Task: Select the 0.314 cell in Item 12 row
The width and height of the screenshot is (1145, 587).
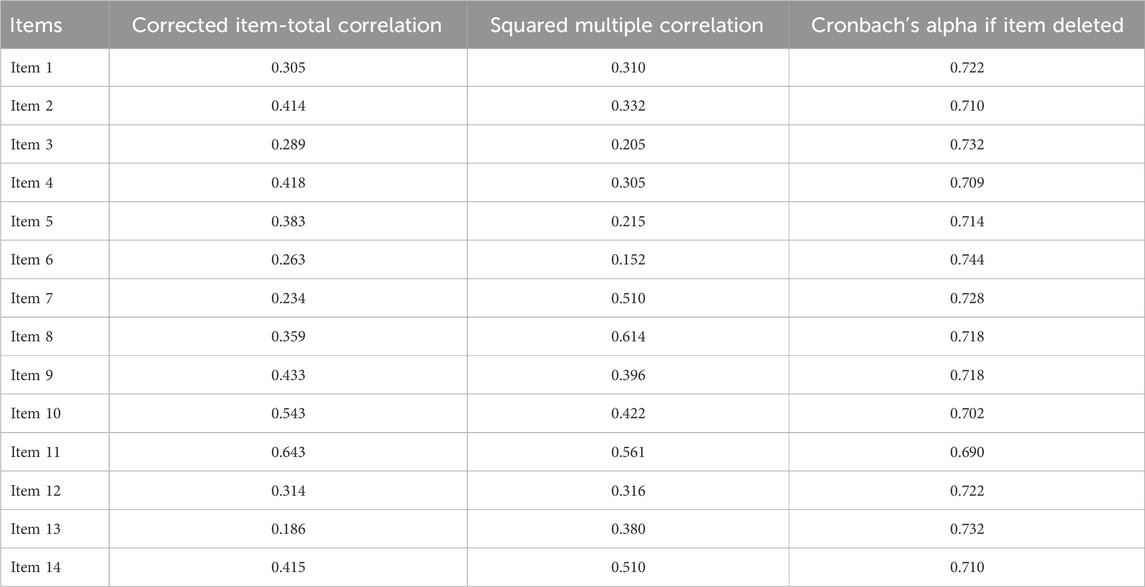Action: click(x=288, y=491)
